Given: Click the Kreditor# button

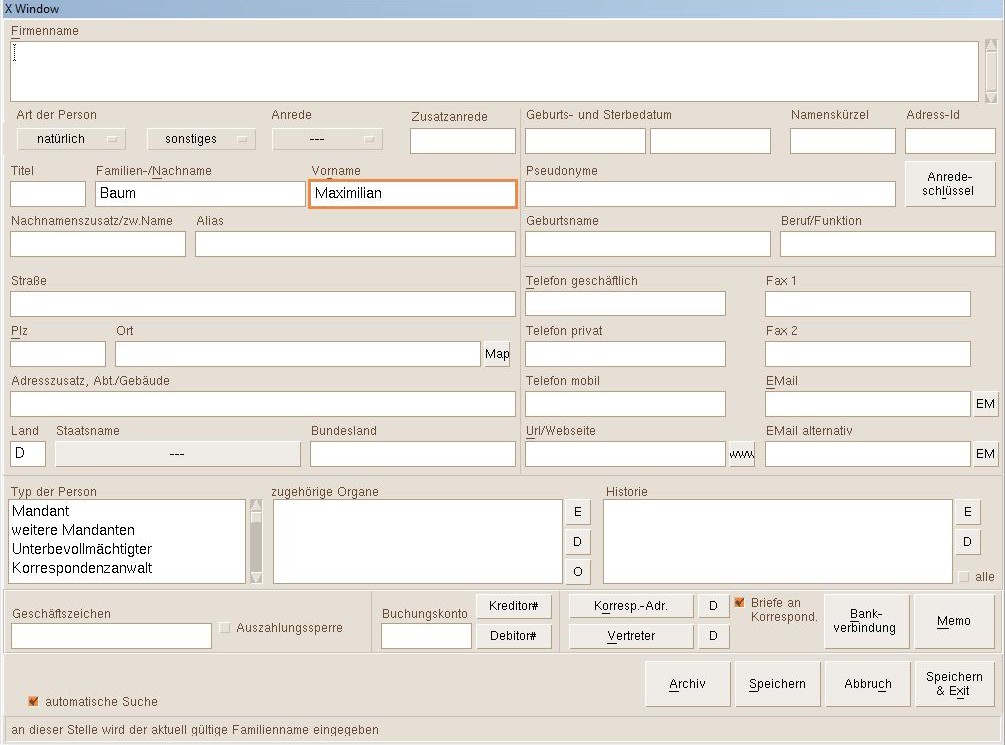Looking at the screenshot, I should 513,606.
